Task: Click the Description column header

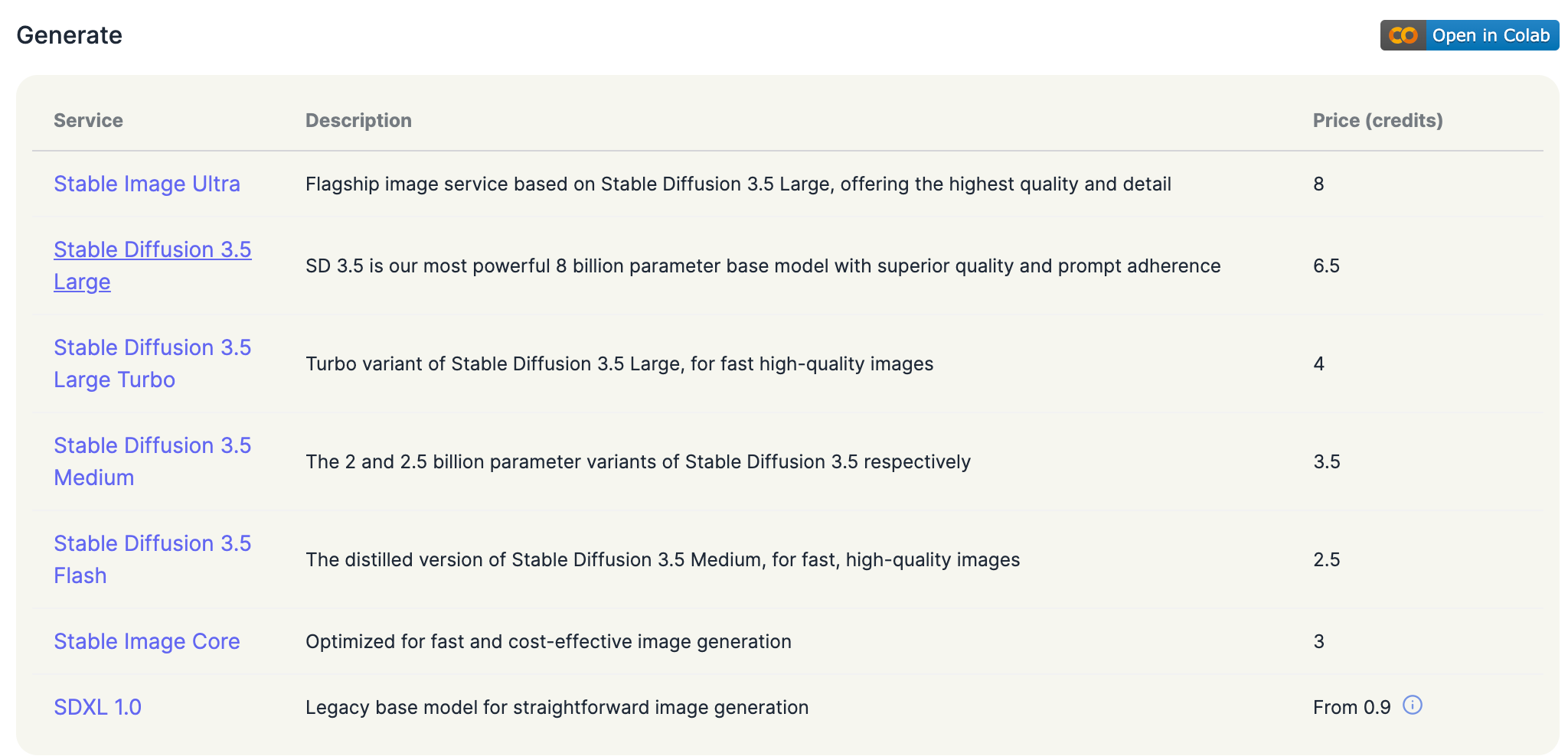Action: (358, 120)
